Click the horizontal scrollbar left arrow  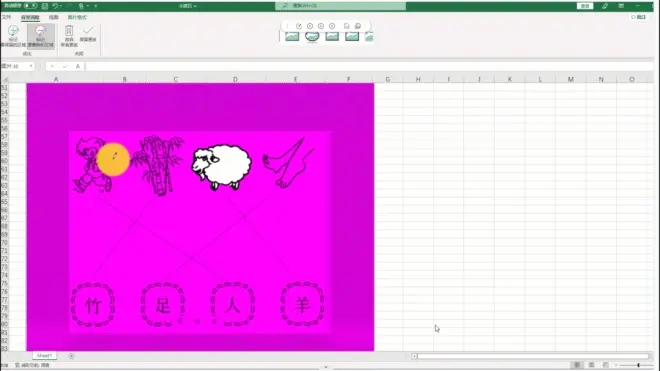pyautogui.click(x=415, y=356)
